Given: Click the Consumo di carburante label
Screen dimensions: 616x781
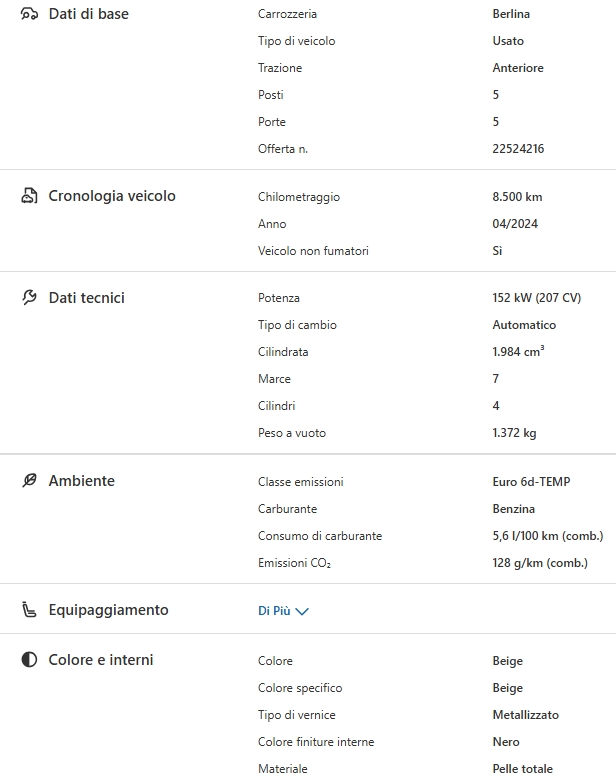Looking at the screenshot, I should (319, 536).
